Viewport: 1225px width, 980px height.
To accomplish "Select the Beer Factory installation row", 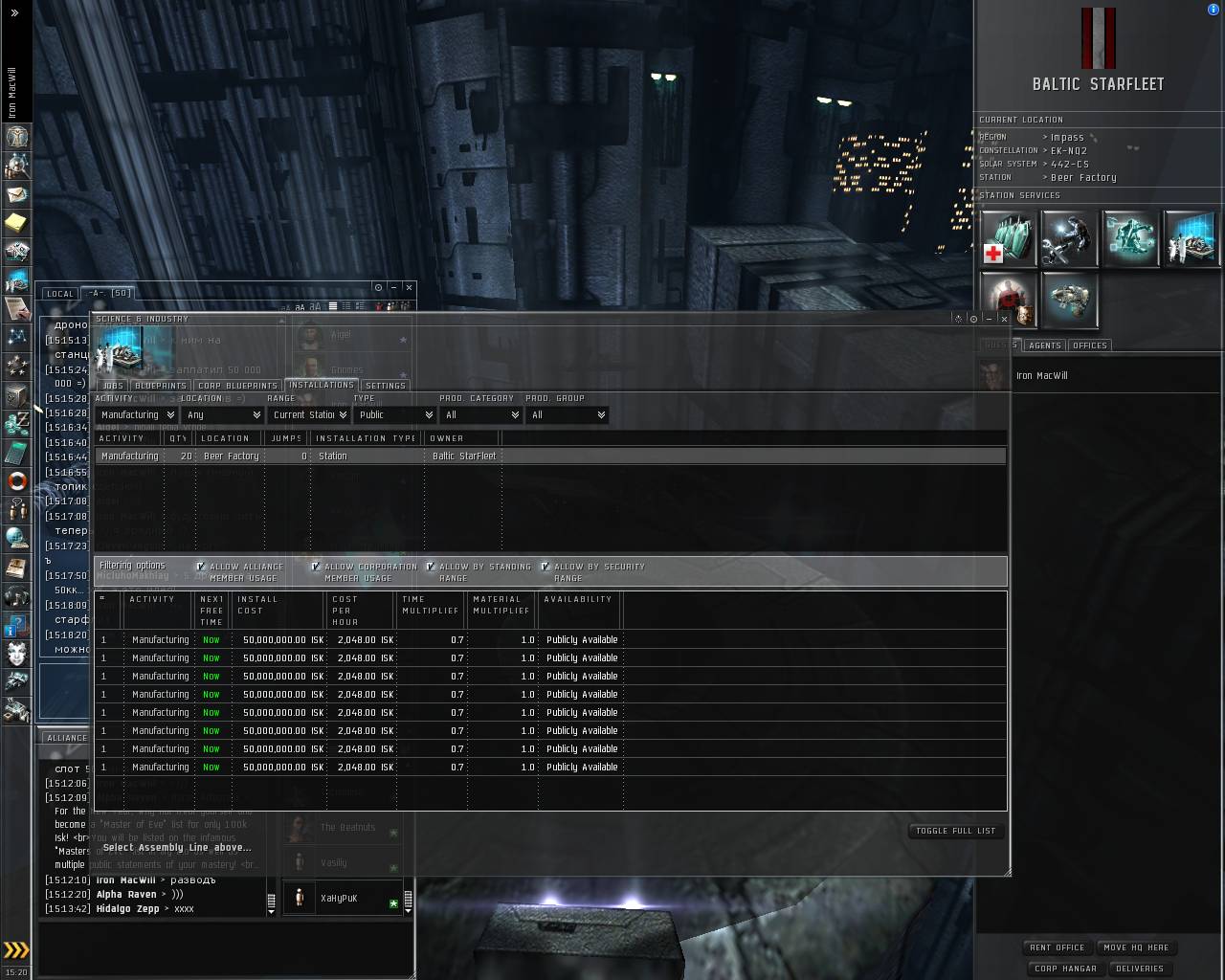I will pyautogui.click(x=550, y=457).
